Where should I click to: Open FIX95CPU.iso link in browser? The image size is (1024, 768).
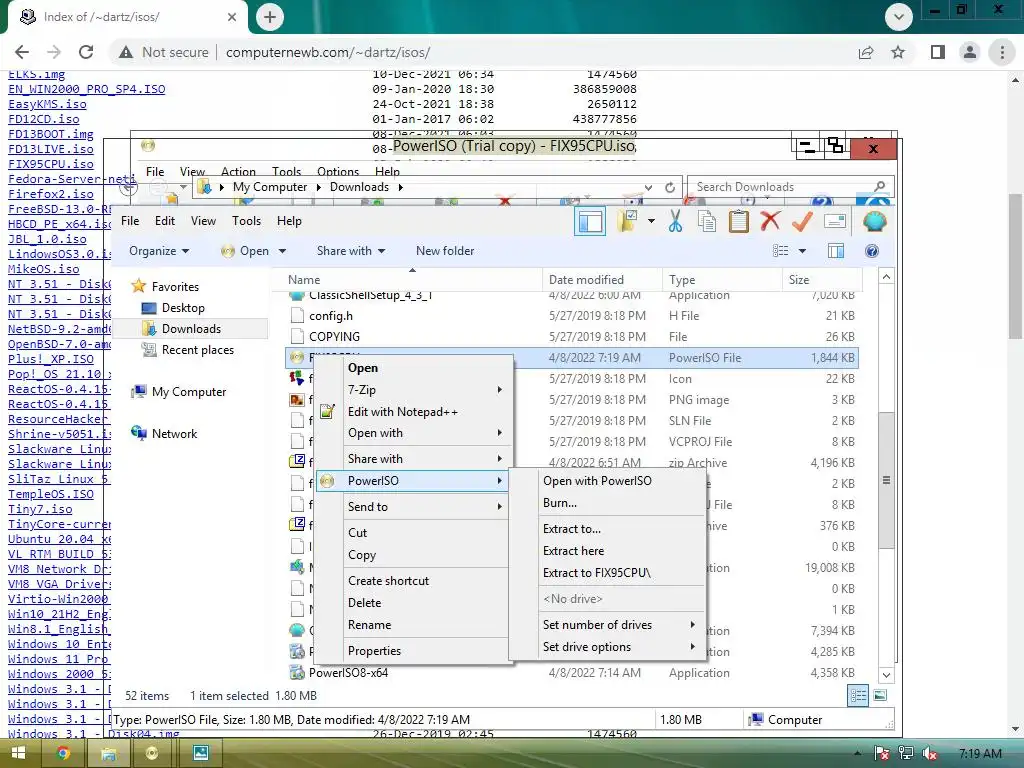(51, 164)
